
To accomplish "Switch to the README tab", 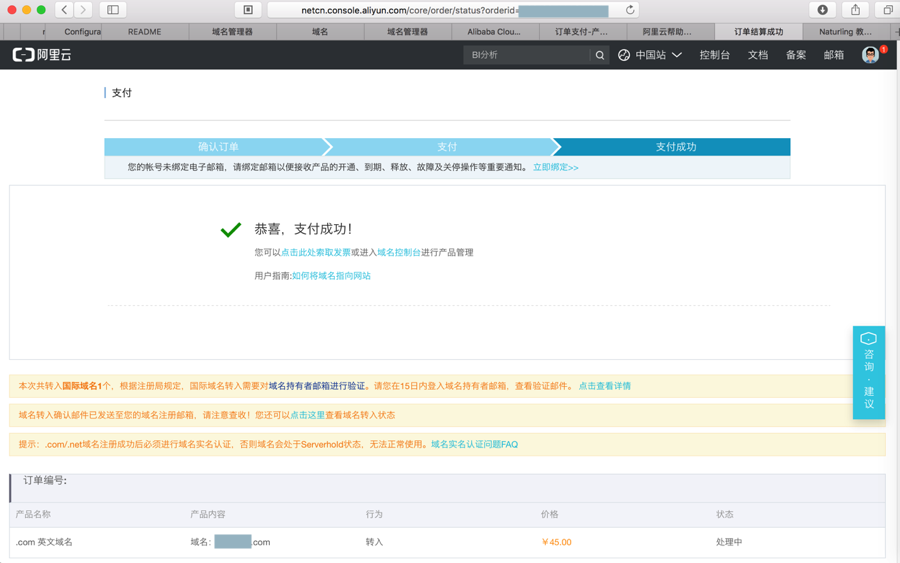I will click(145, 32).
